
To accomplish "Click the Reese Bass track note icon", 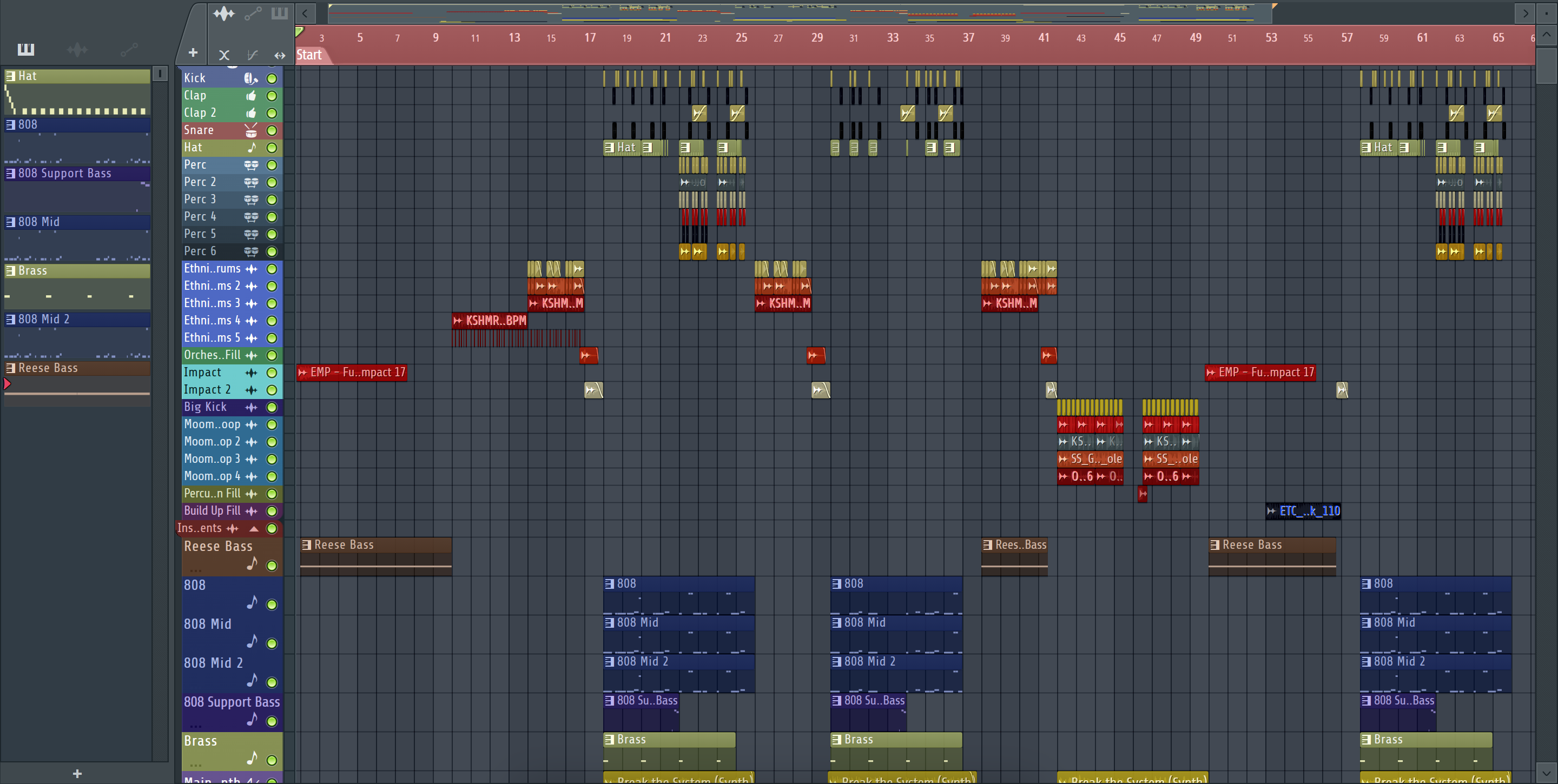I will 252,563.
